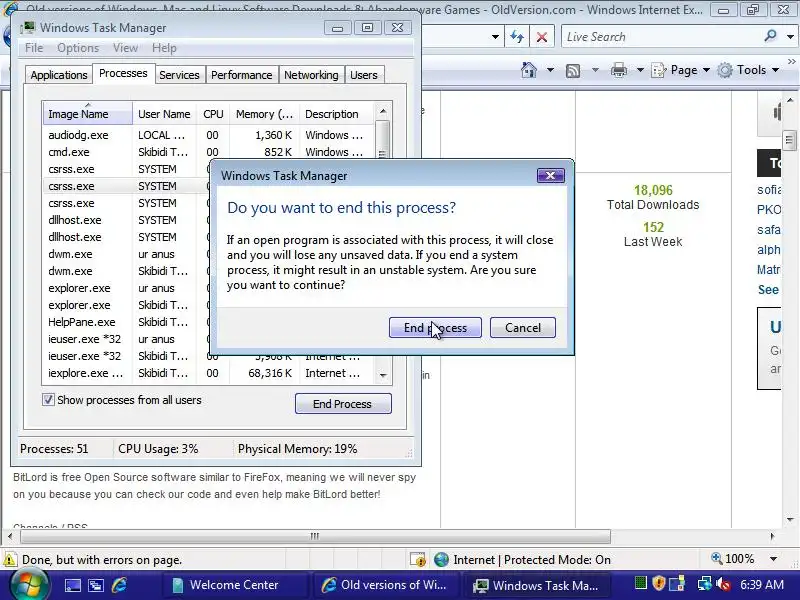The height and width of the screenshot is (600, 800).
Task: Select the iexplore.exe process row
Action: (208, 373)
